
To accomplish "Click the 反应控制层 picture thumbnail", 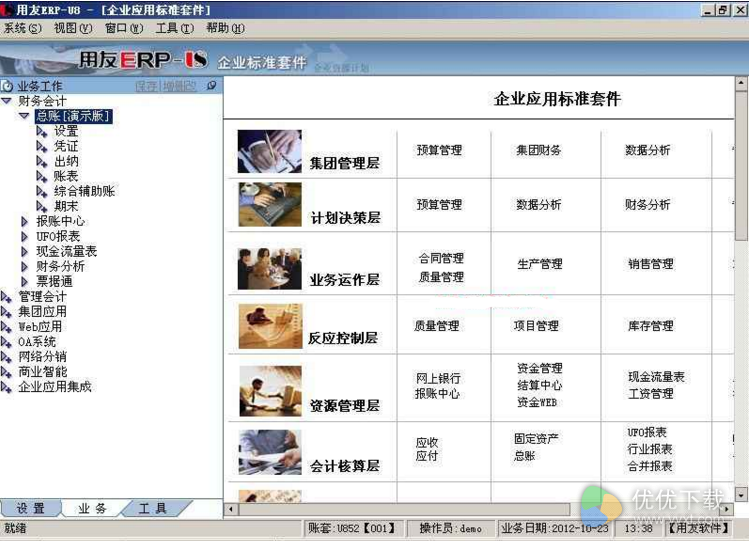I will click(270, 326).
